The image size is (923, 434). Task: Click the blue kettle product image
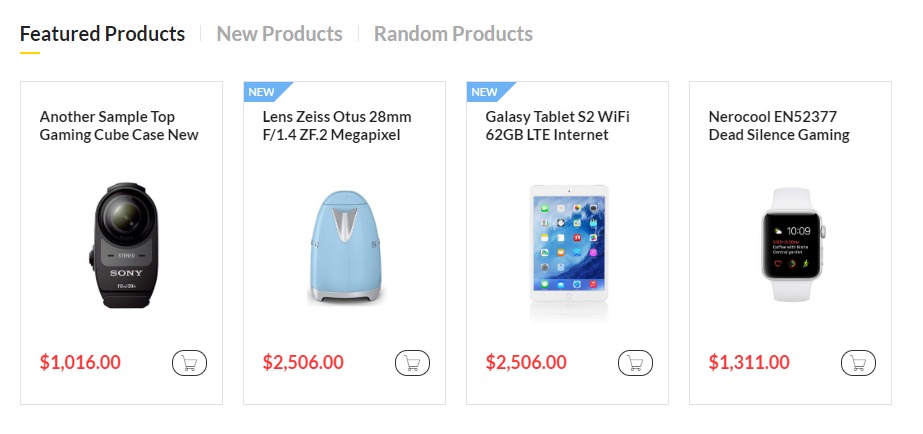344,247
